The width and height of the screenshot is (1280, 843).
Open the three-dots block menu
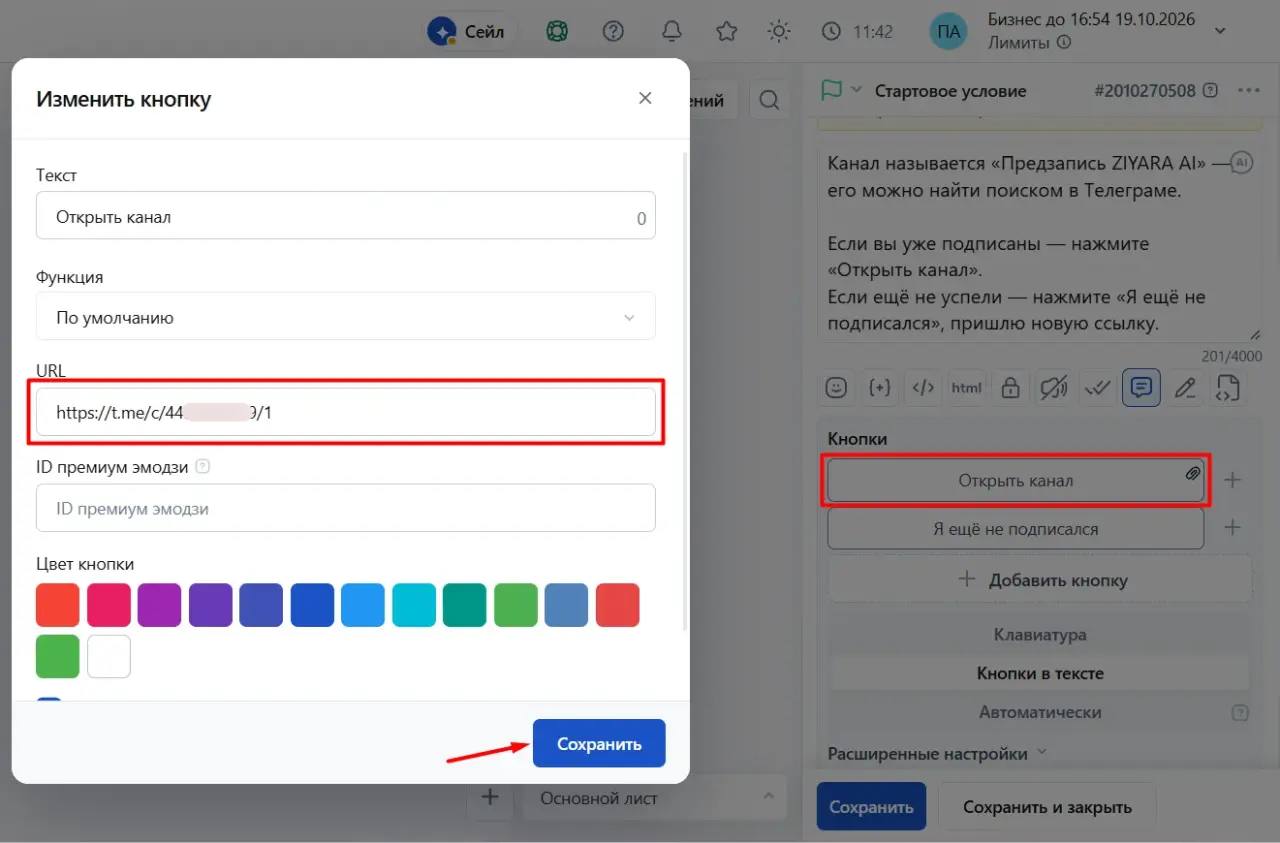1249,90
